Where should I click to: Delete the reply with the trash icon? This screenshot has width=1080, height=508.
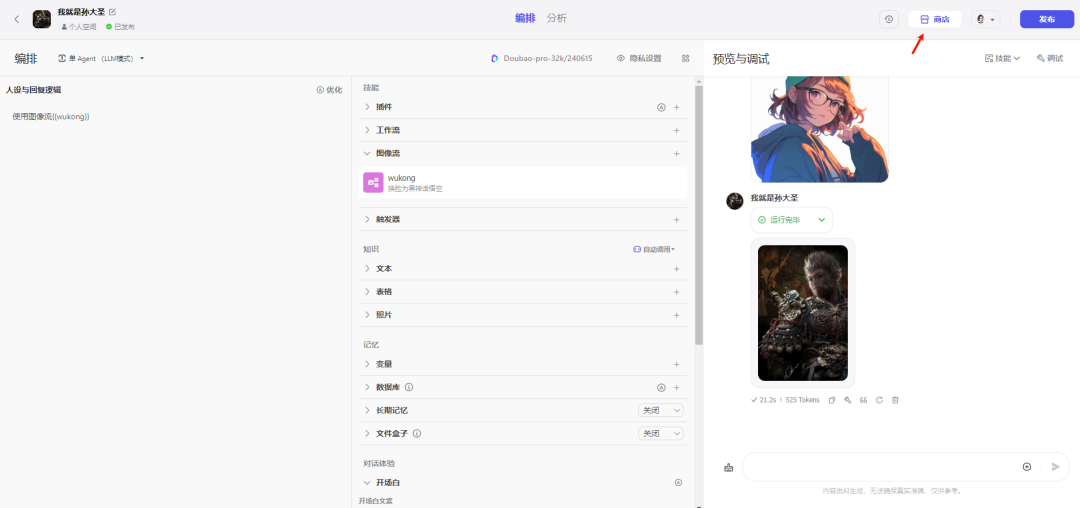coord(895,400)
